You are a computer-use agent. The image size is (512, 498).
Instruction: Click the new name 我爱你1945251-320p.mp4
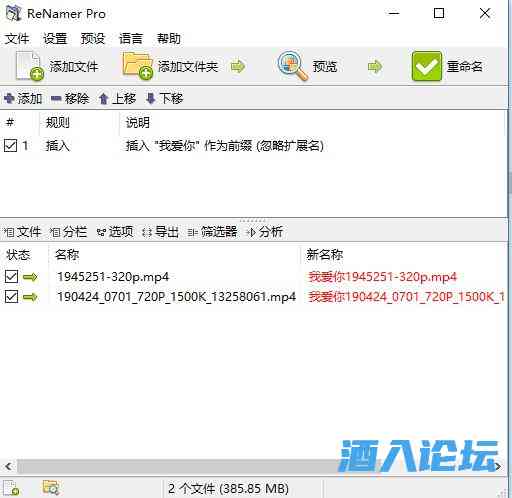pyautogui.click(x=382, y=277)
